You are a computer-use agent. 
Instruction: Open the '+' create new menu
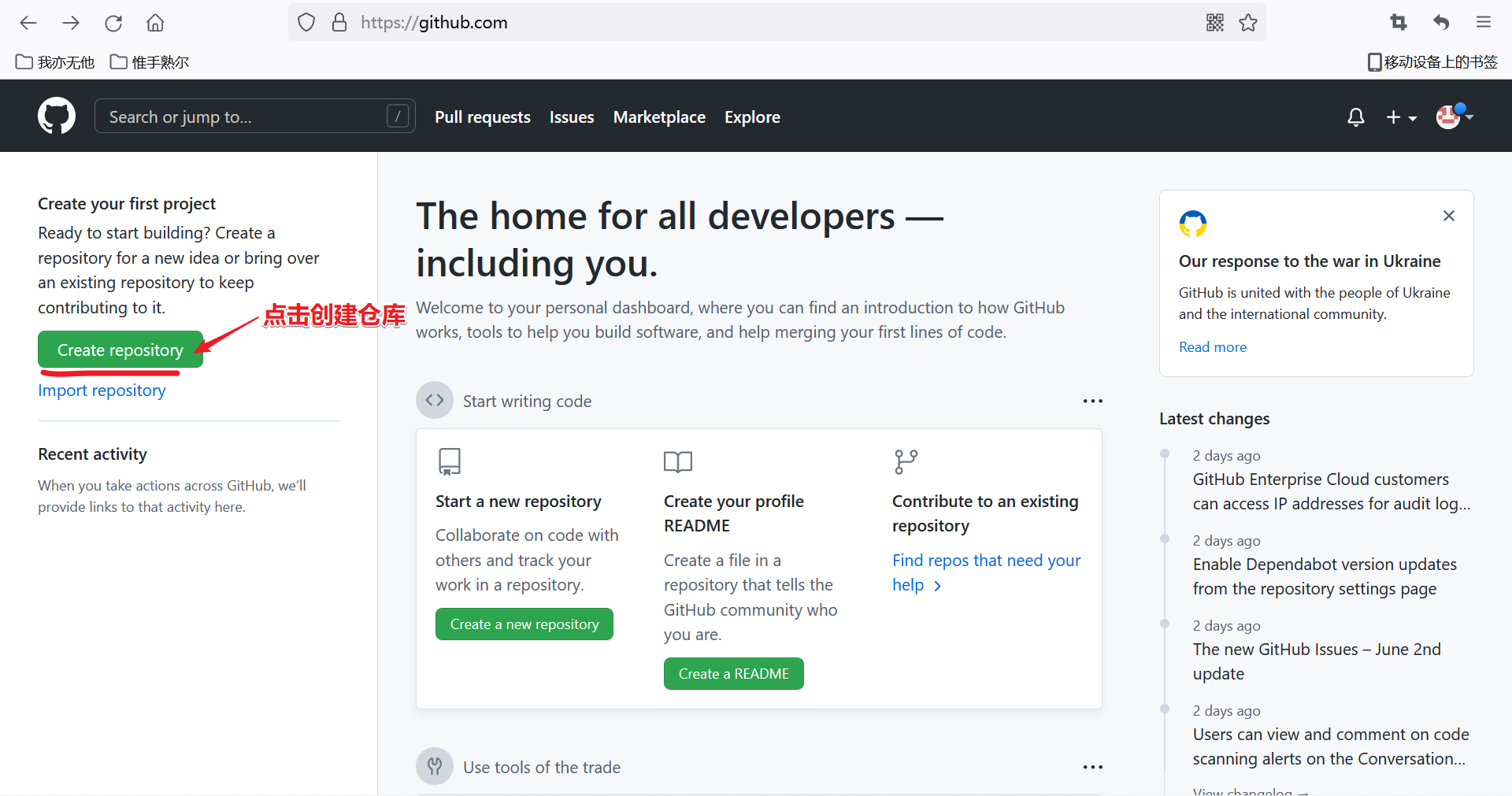tap(1401, 117)
